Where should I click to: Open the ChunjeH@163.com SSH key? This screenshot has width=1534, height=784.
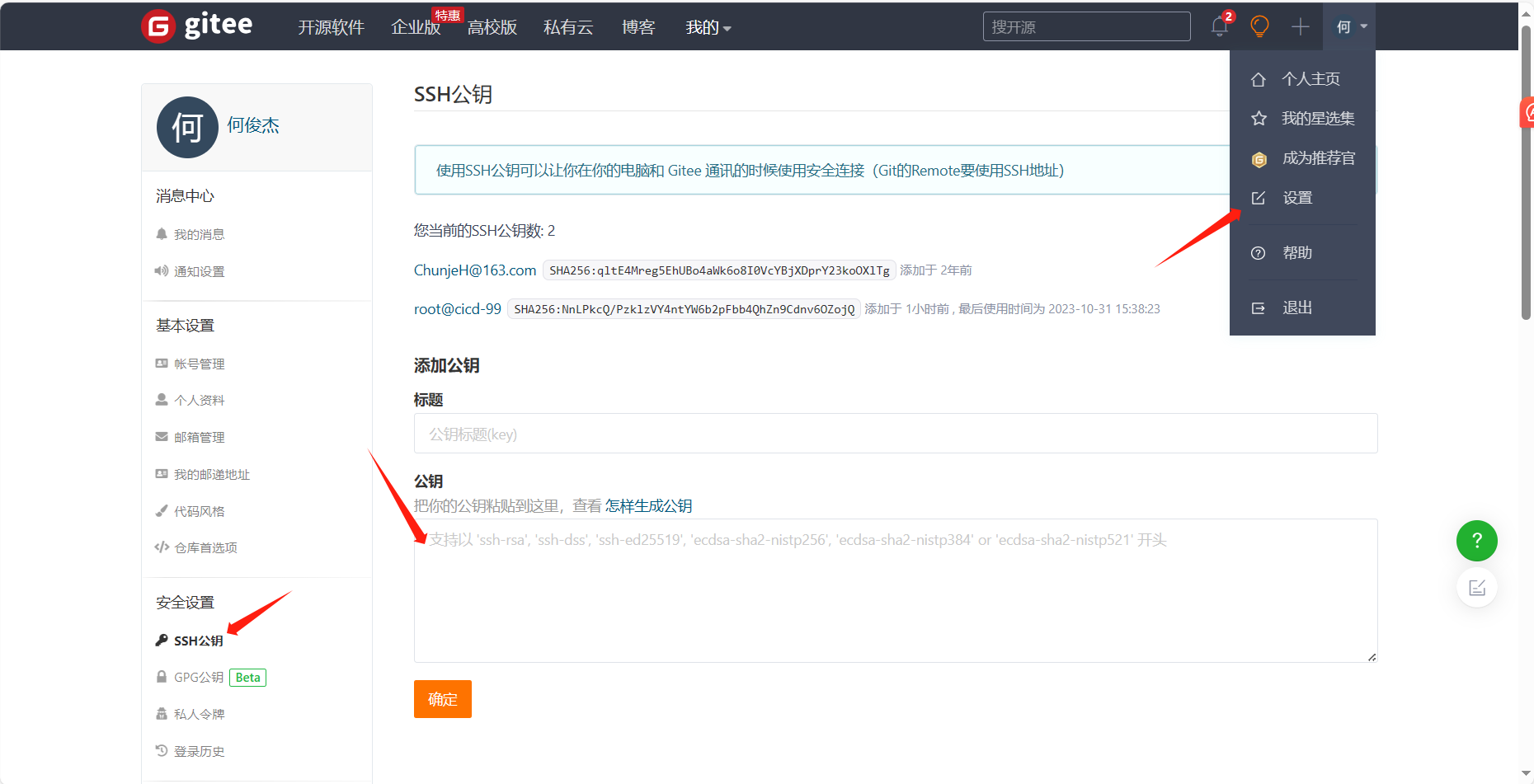click(x=475, y=270)
